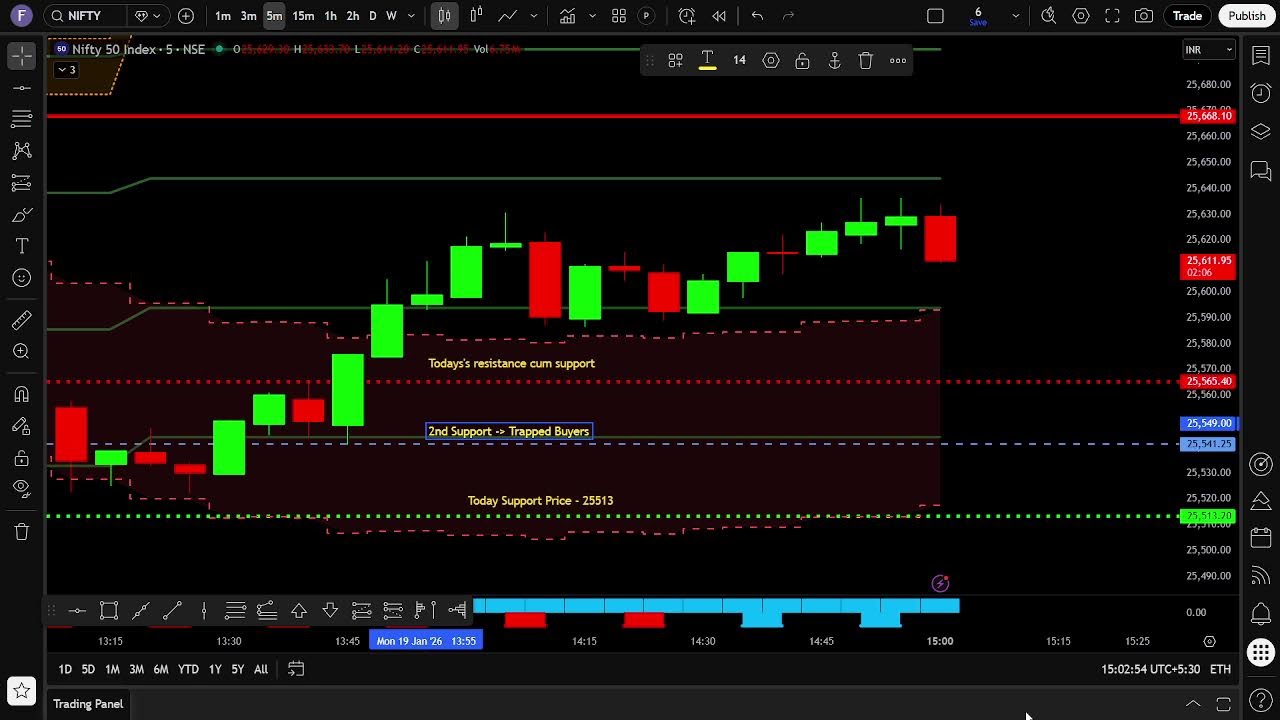The width and height of the screenshot is (1280, 720).
Task: Lock the selected drawing in floating toolbar
Action: (802, 60)
